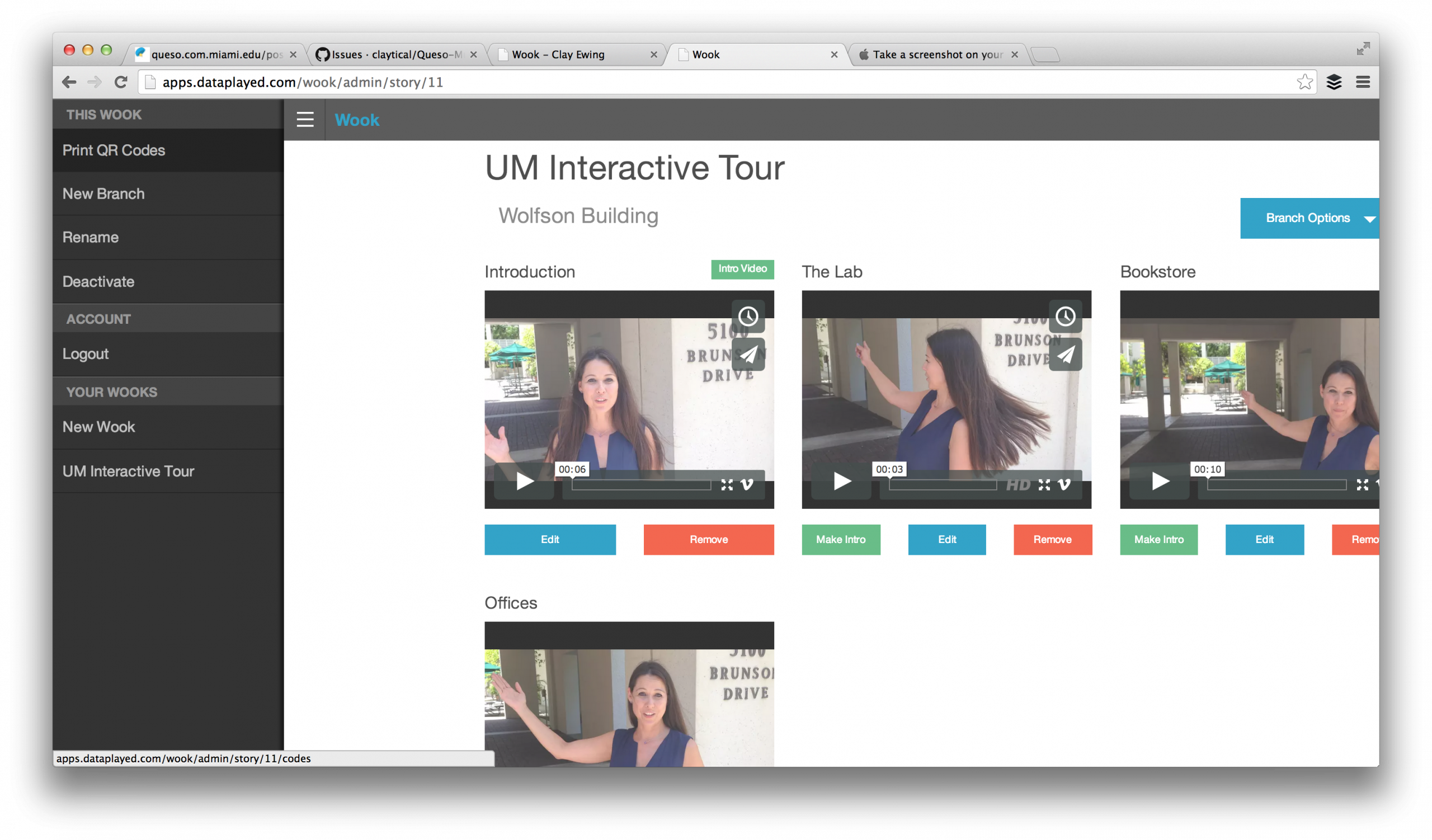The height and width of the screenshot is (840, 1432).
Task: Choose Rename in the sidebar
Action: [168, 238]
